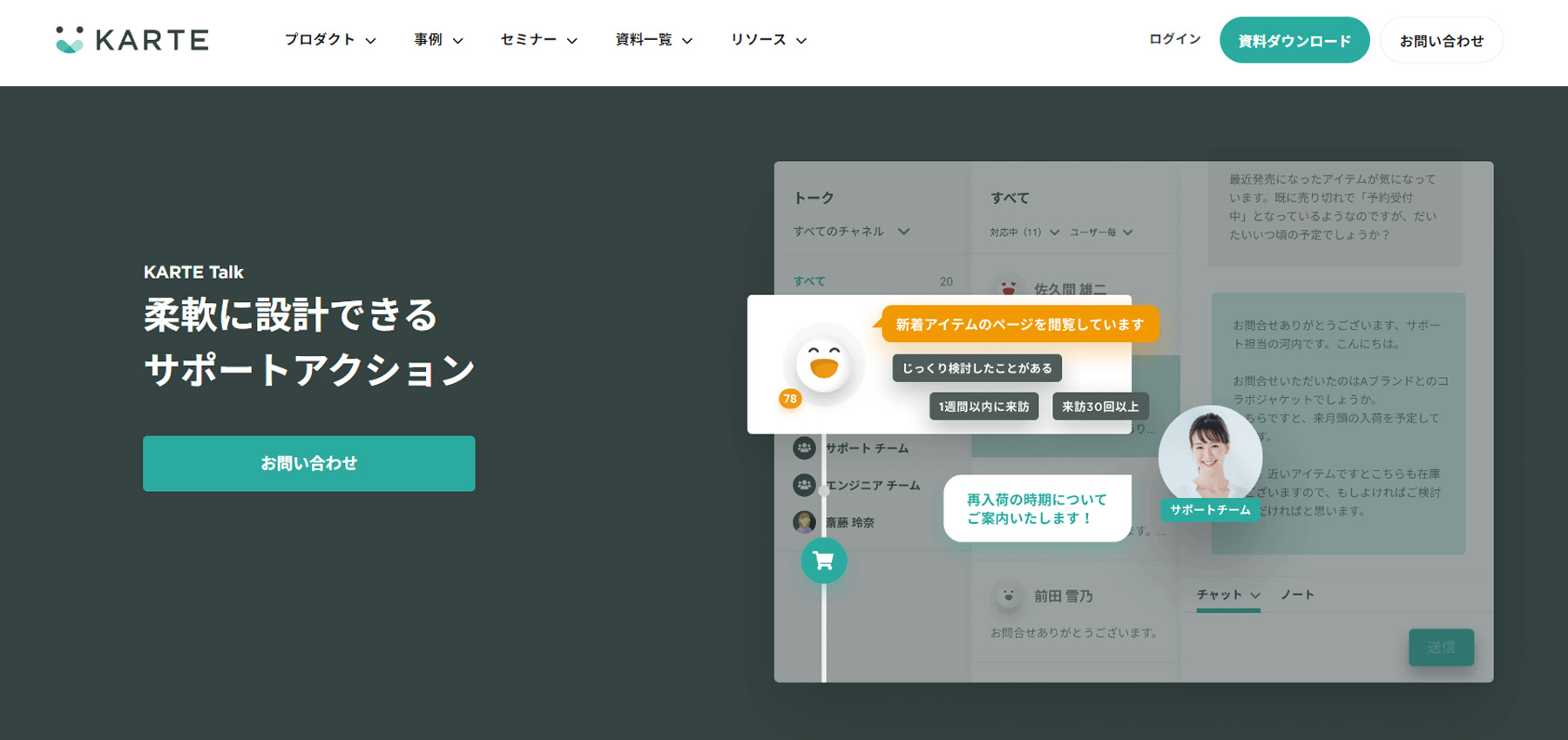Viewport: 1568px width, 740px height.
Task: Switch to the ノート tab
Action: click(x=1297, y=595)
